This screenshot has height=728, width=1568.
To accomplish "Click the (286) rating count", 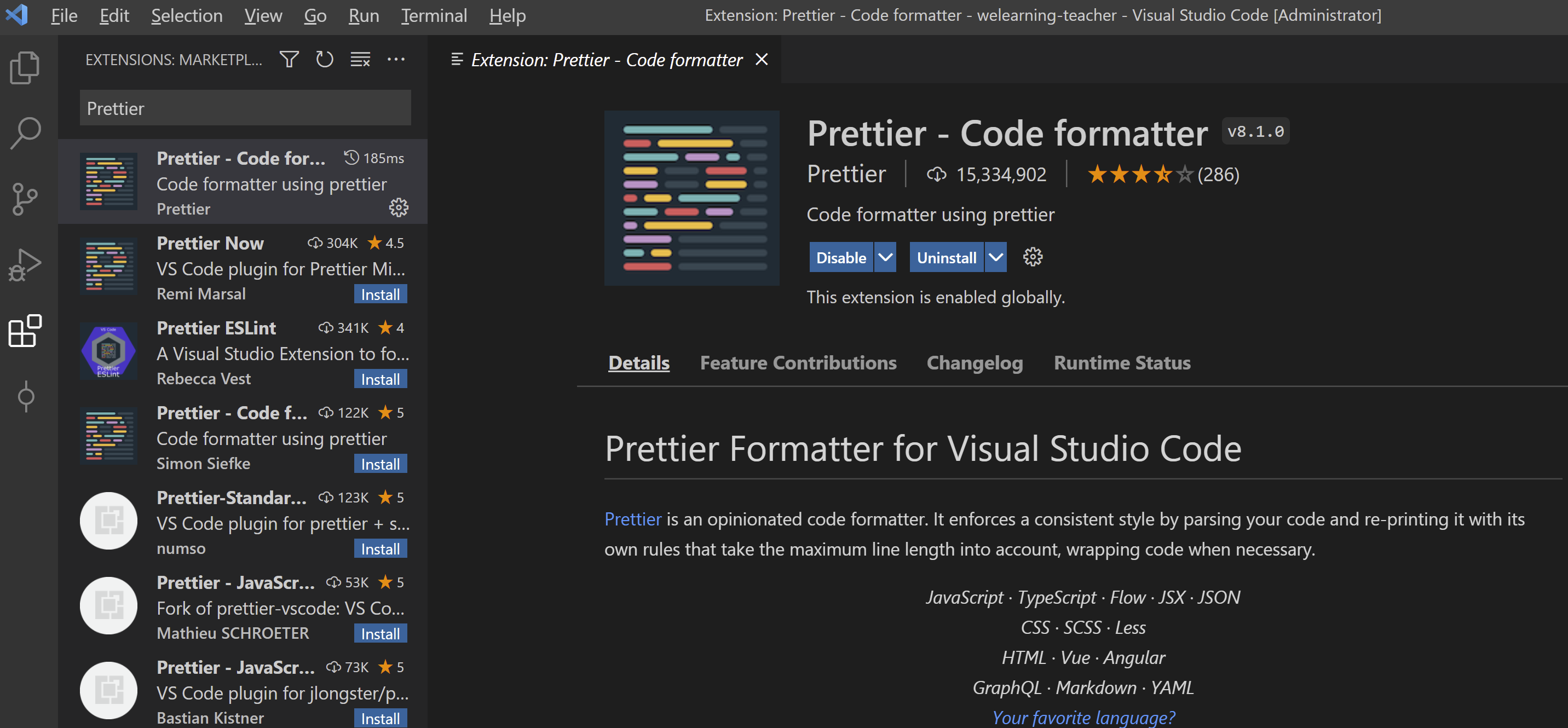I will click(x=1218, y=175).
